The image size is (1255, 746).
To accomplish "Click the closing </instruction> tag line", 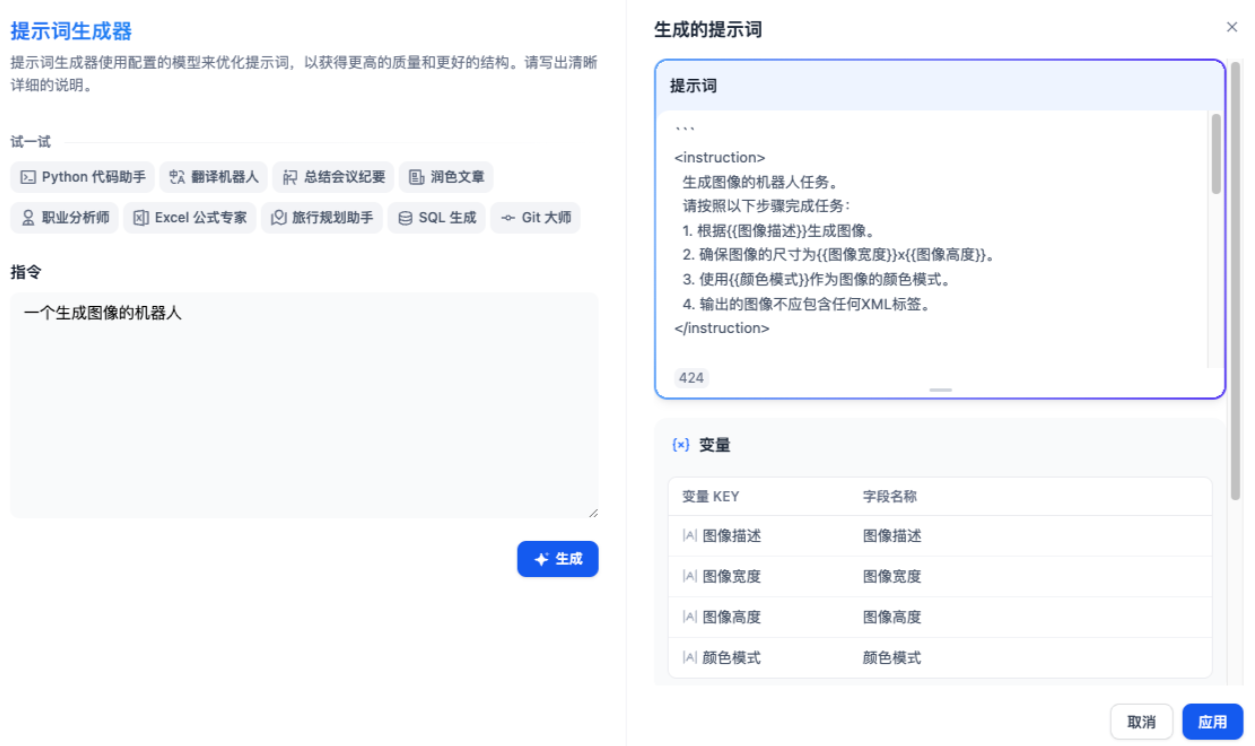I will pos(722,328).
